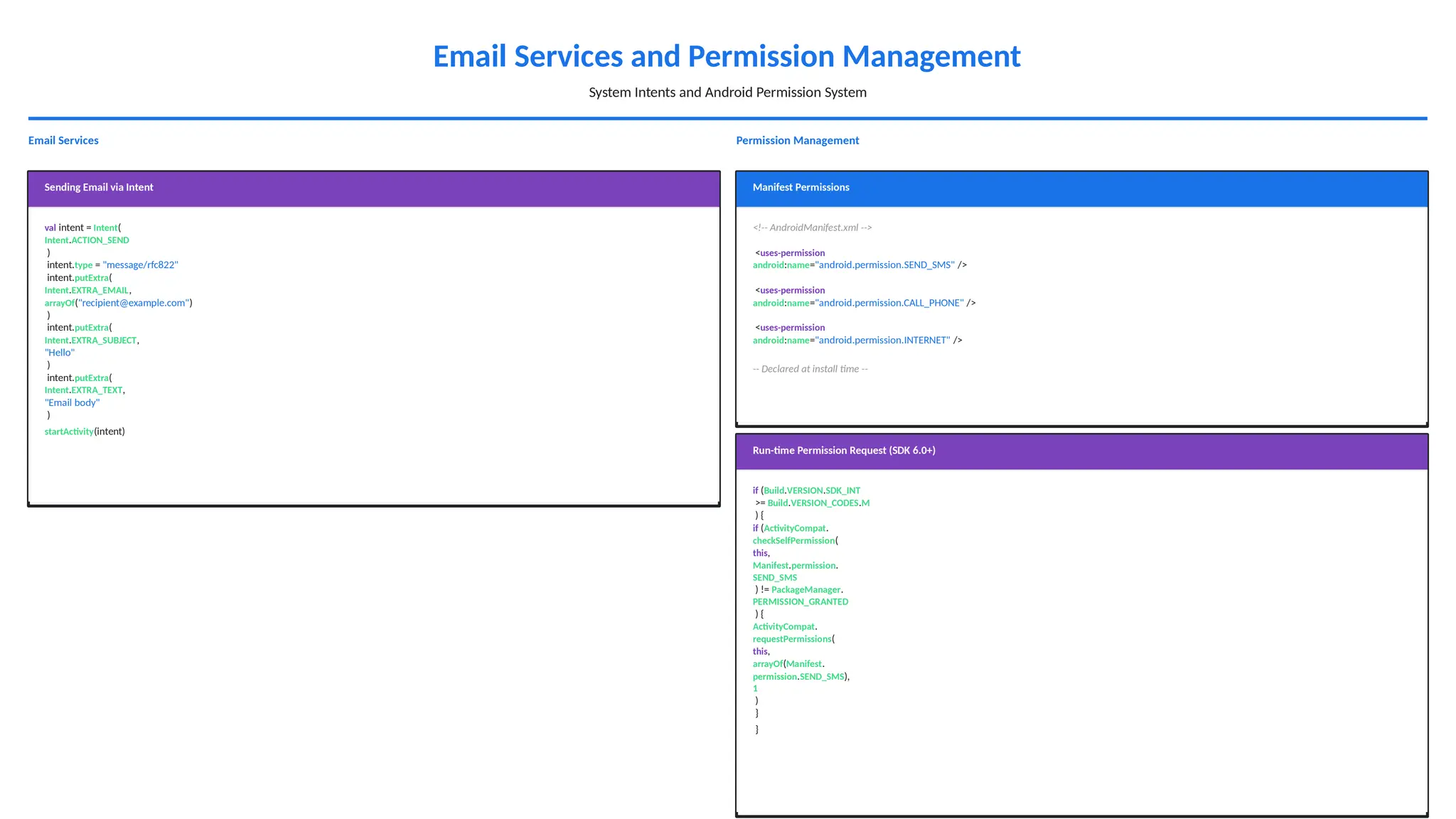Click the INTERNET permission name line
The height and width of the screenshot is (819, 1456).
[x=857, y=340]
